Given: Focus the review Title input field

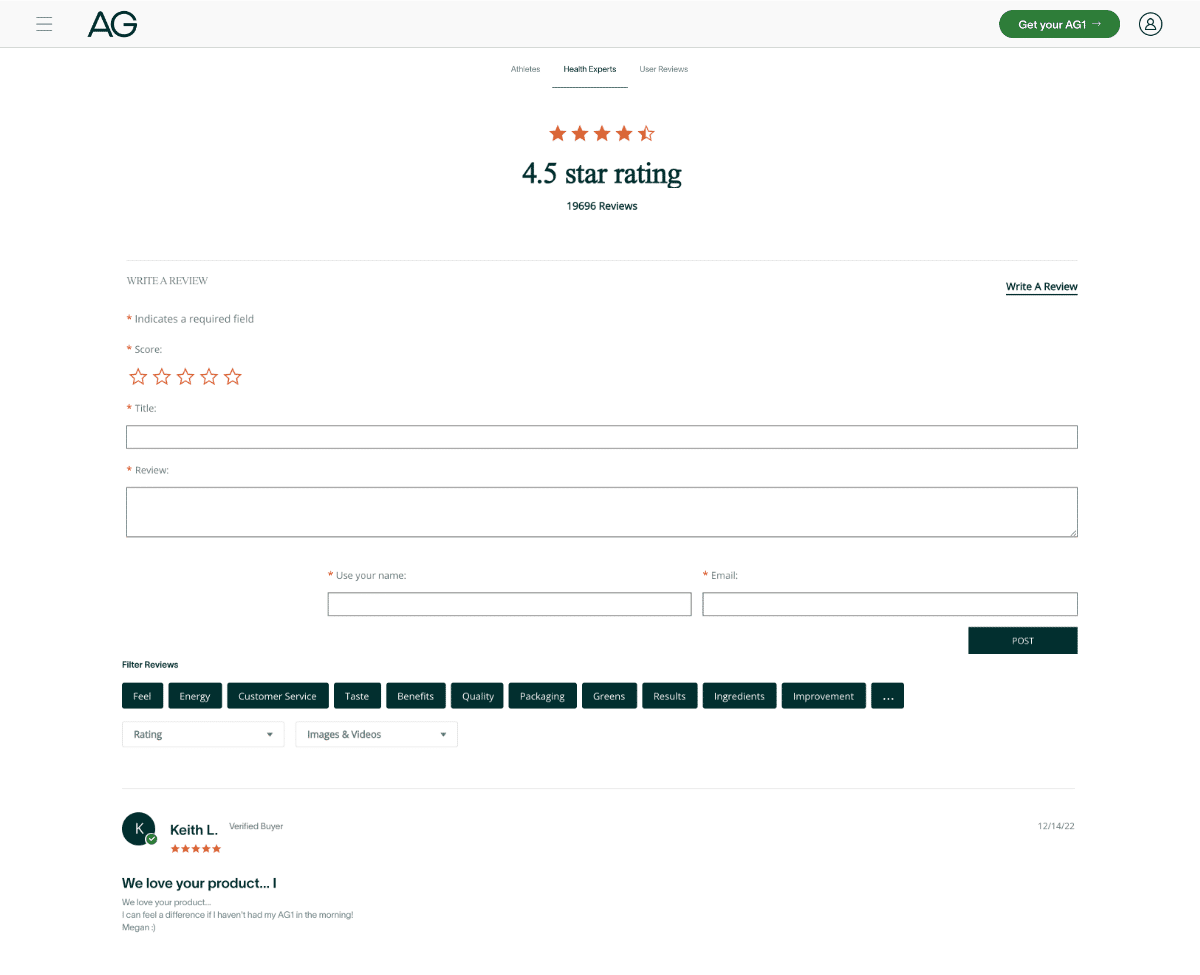Looking at the screenshot, I should (x=601, y=437).
